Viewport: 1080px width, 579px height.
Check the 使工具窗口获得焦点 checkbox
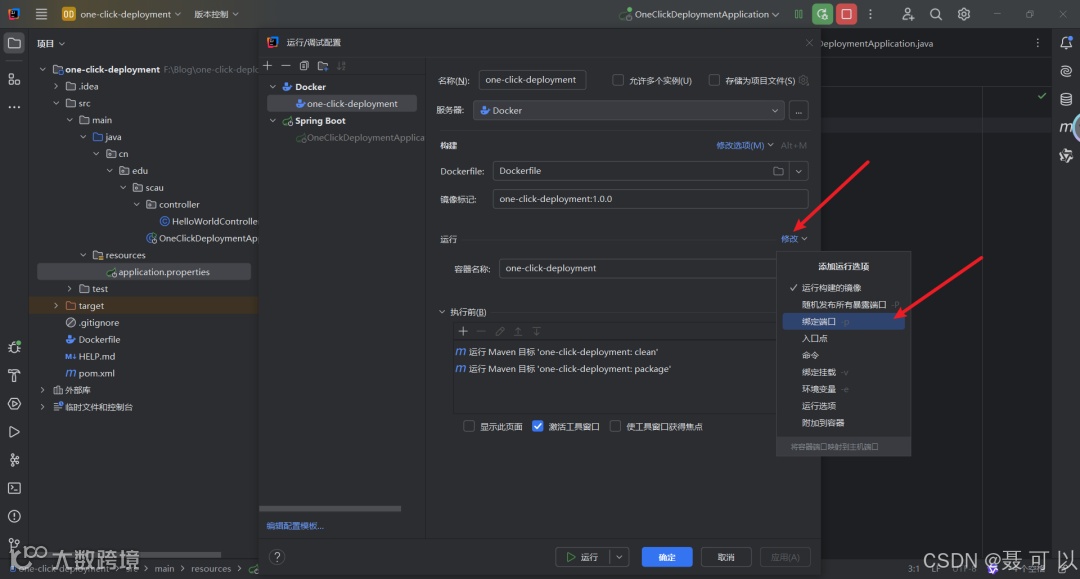[615, 426]
